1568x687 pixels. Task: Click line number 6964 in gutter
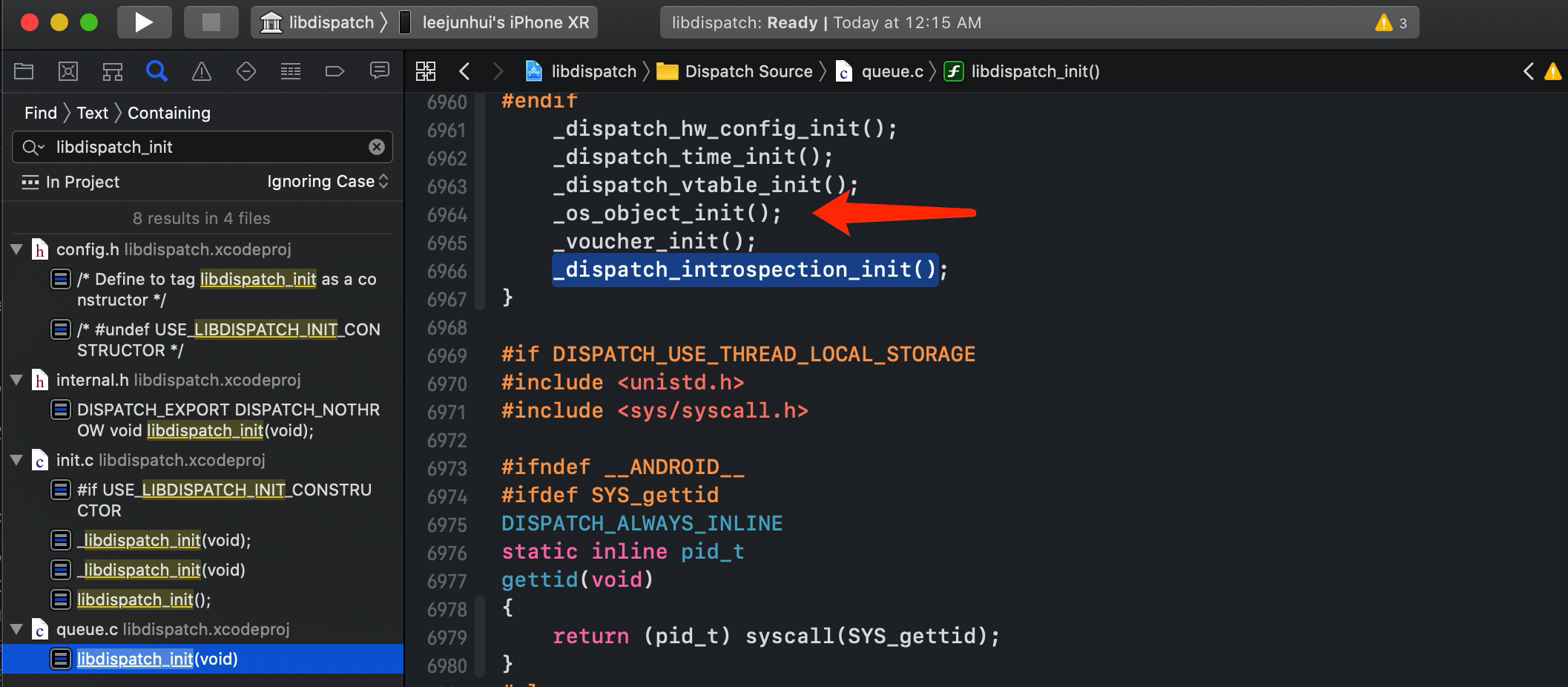coord(447,215)
